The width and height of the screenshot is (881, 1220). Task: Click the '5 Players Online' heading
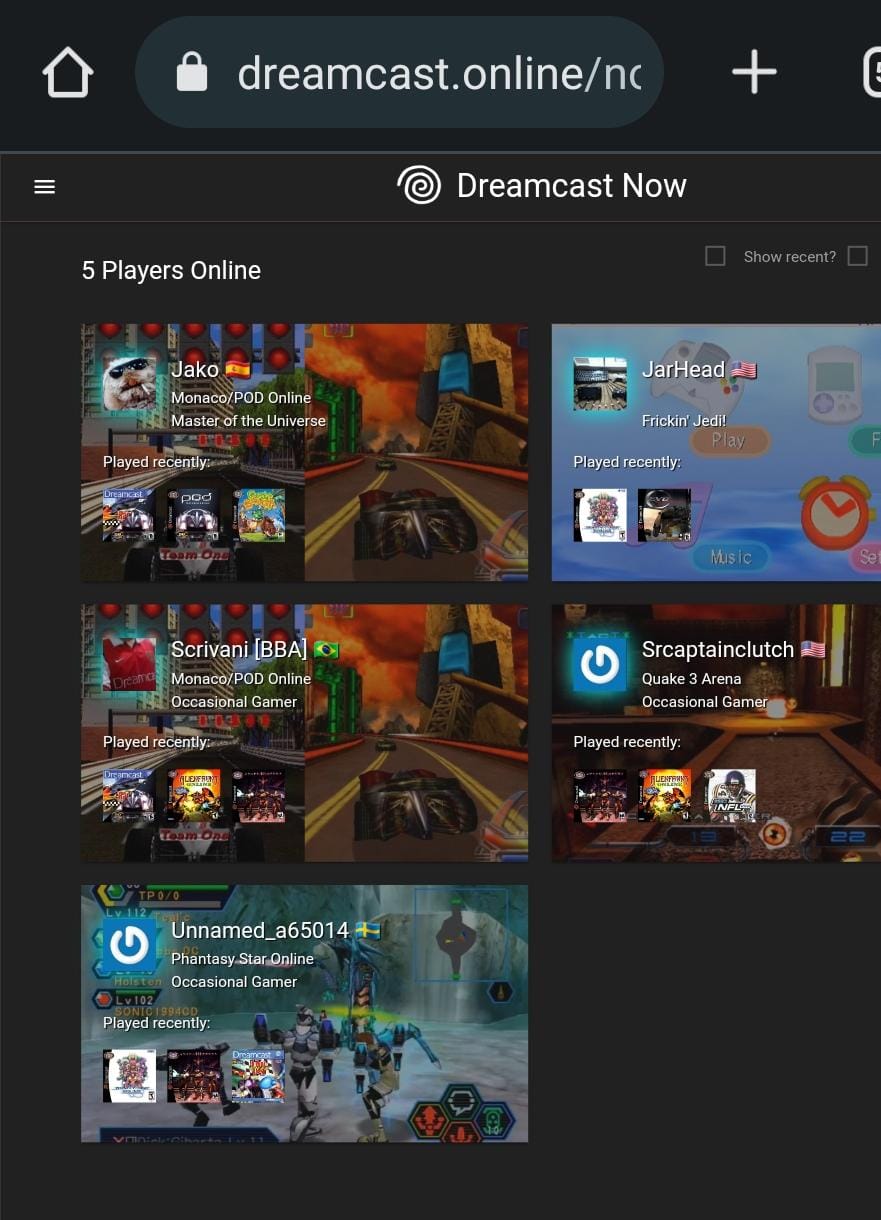(x=171, y=270)
